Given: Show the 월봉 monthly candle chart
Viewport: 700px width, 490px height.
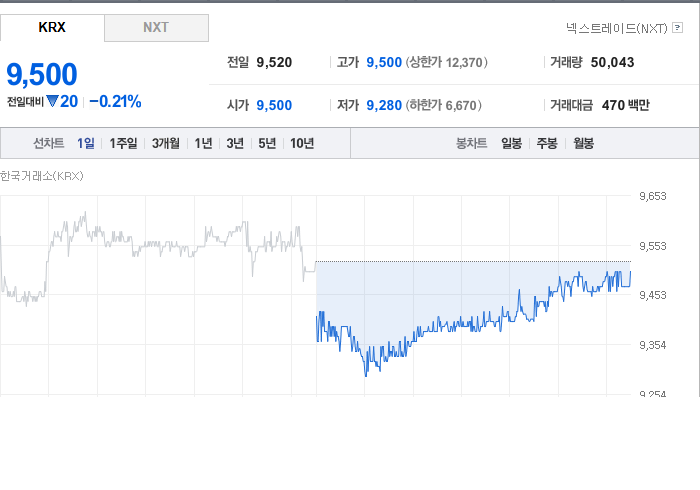Looking at the screenshot, I should (583, 143).
